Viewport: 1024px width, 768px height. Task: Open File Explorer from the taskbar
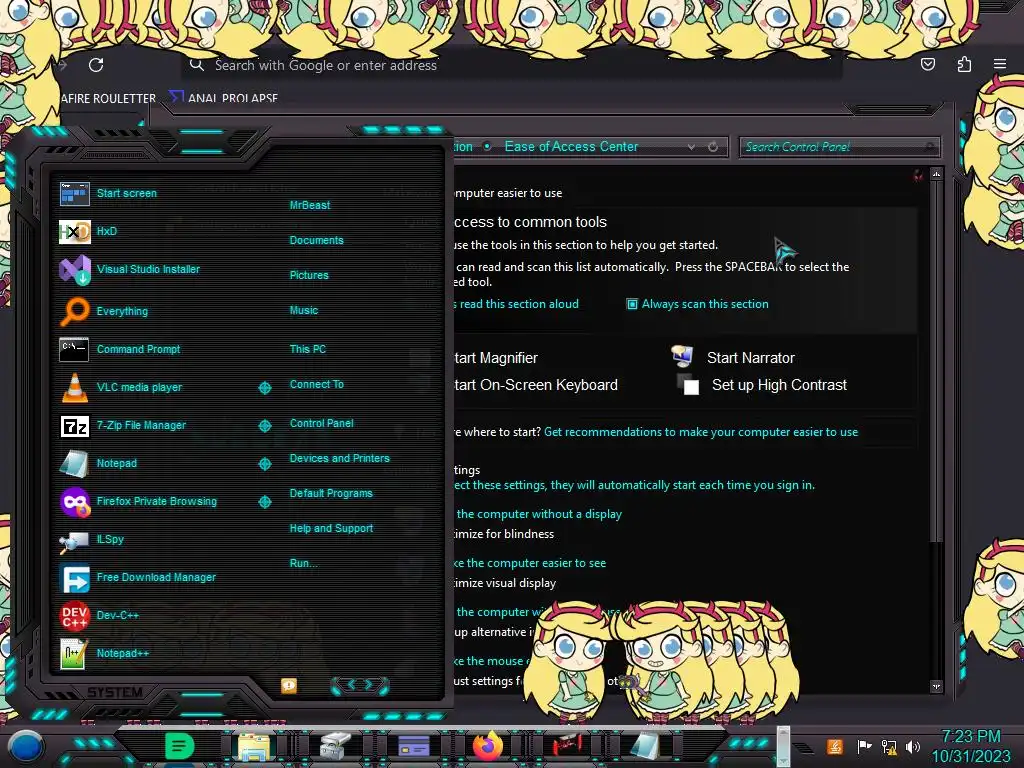pyautogui.click(x=254, y=746)
